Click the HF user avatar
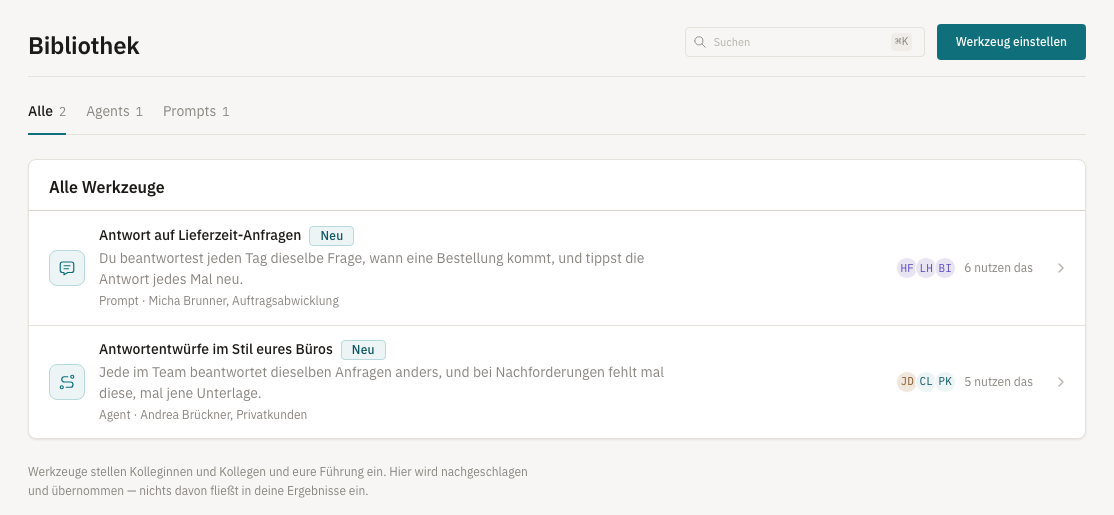Image resolution: width=1114 pixels, height=515 pixels. 907,268
